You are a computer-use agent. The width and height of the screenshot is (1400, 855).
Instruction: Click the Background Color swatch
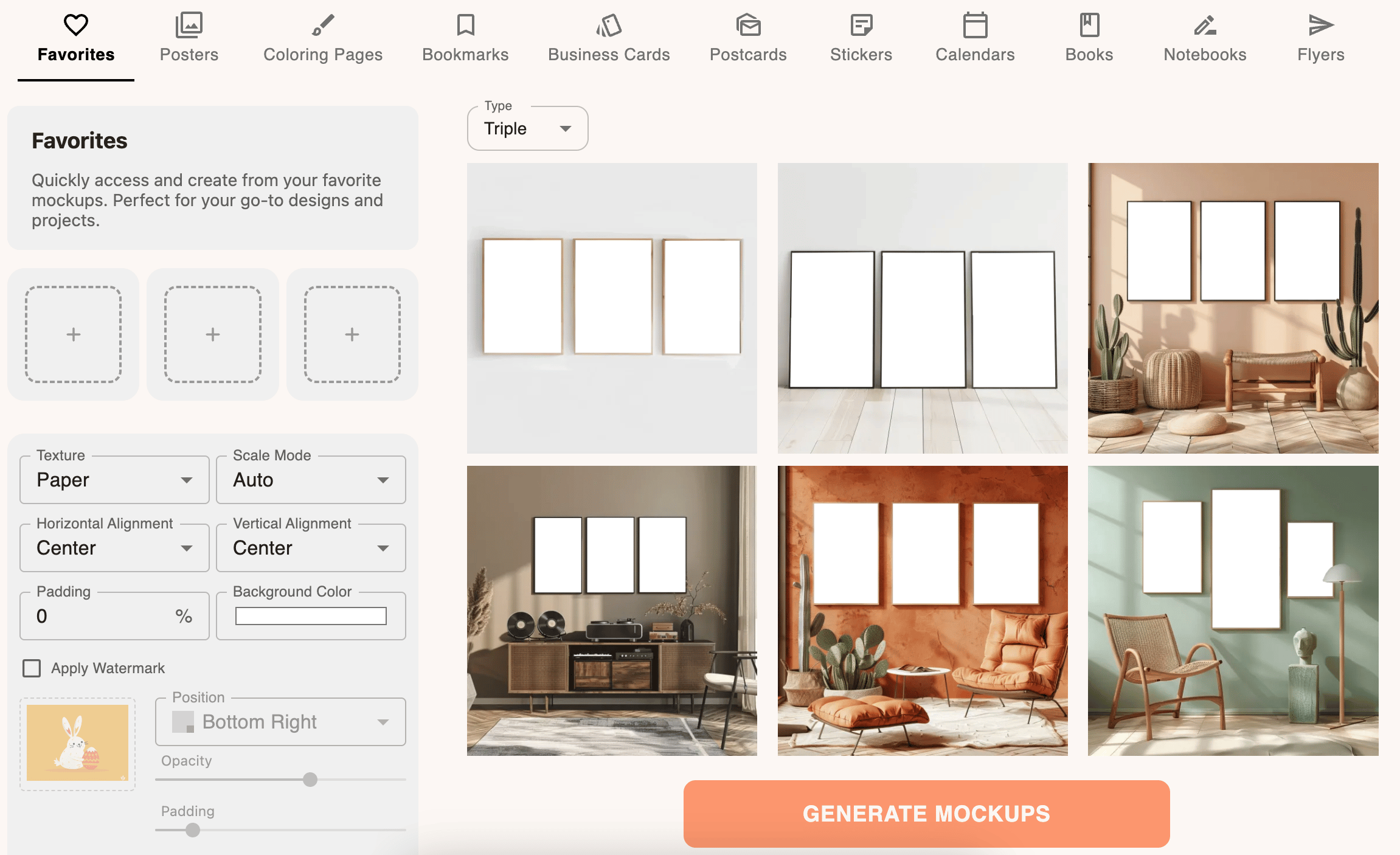point(311,616)
